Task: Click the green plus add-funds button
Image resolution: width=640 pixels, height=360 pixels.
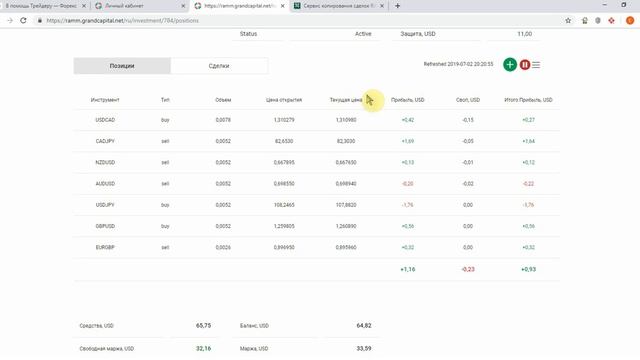Action: click(510, 64)
